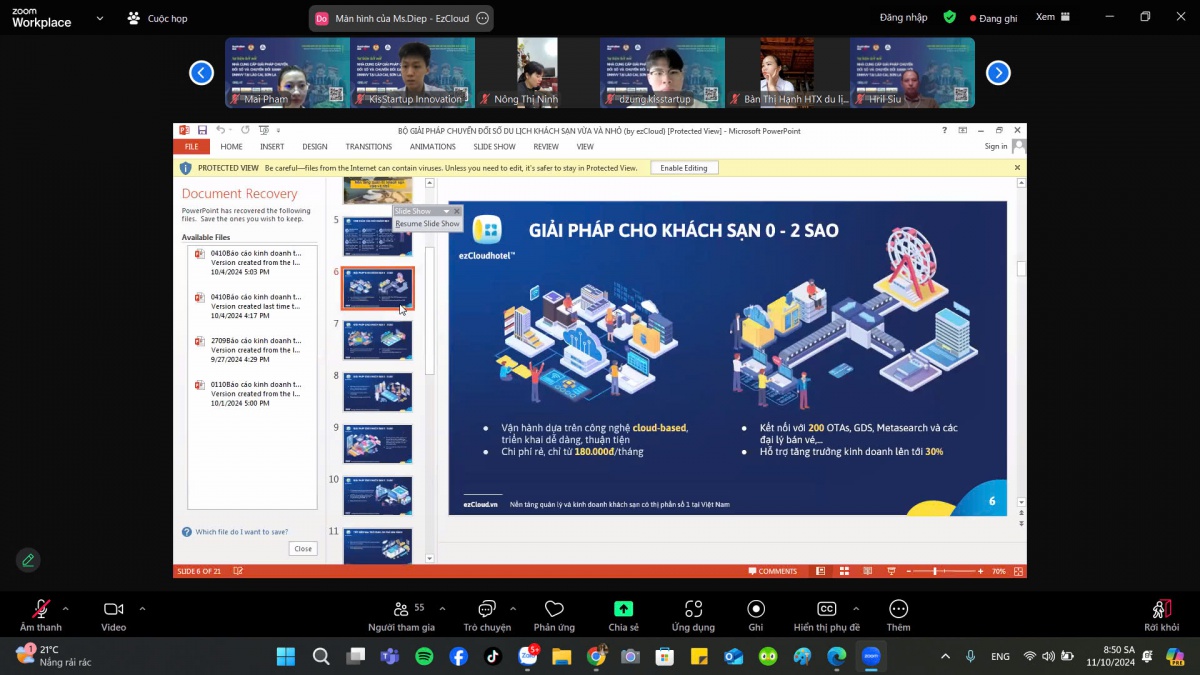The image size is (1200, 675).
Task: Click the Ghi record icon
Action: pyautogui.click(x=756, y=609)
